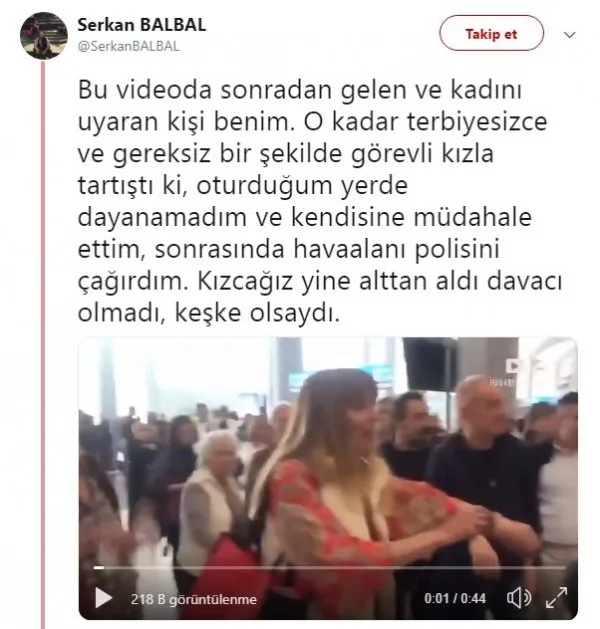The image size is (600, 629).
Task: Open the Serkan BALBAL display name link
Action: (142, 25)
